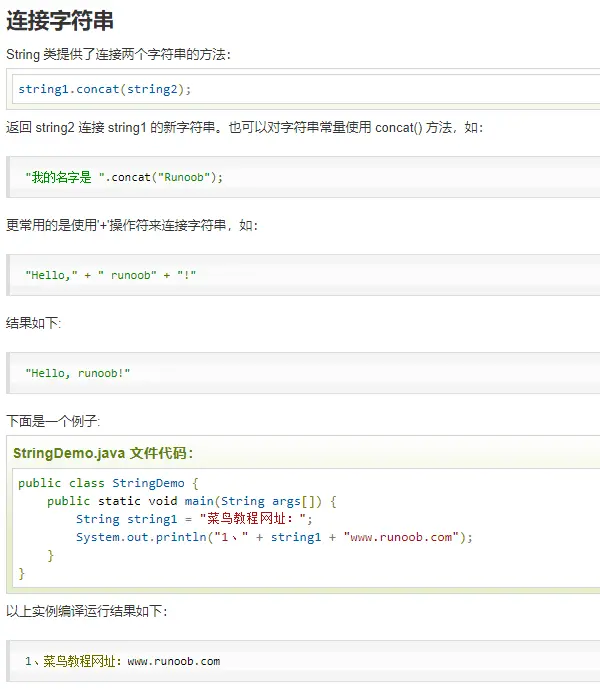
Task: Click the output line 1、菜鸟教程网址
Action: click(x=123, y=661)
